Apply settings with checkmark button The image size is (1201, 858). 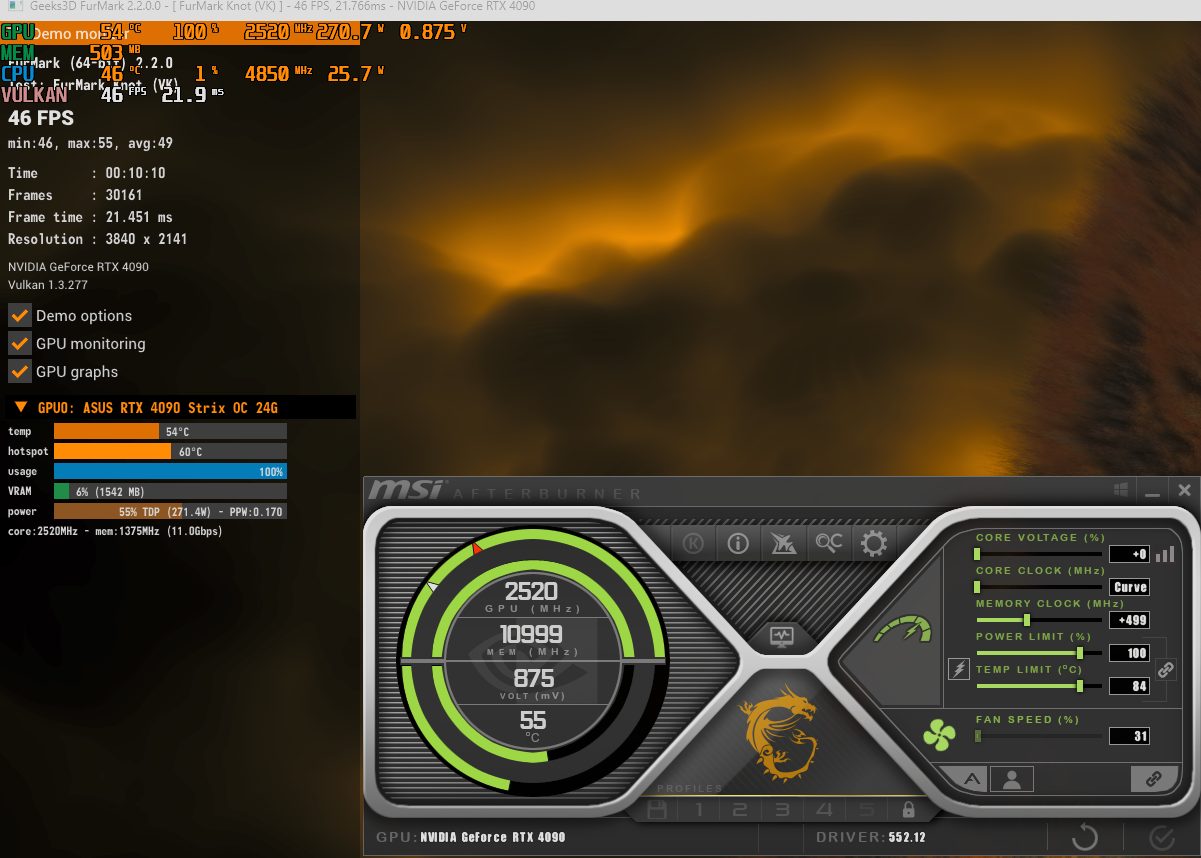click(1161, 837)
